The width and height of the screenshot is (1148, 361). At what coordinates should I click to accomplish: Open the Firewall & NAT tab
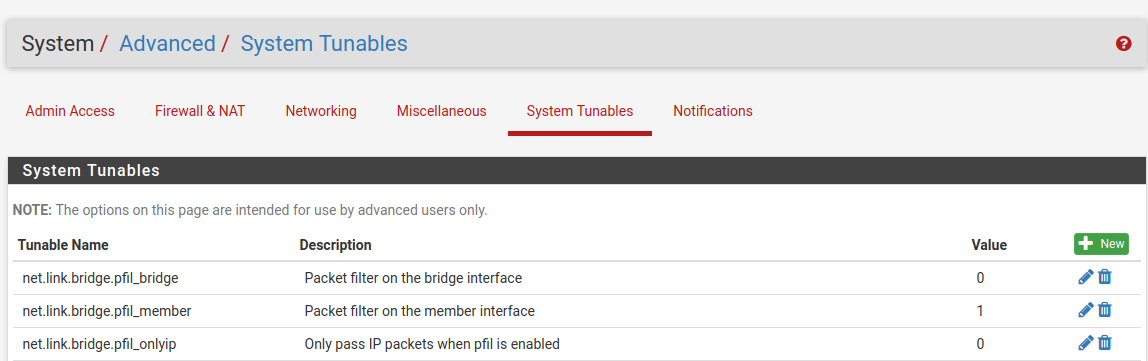(x=200, y=111)
